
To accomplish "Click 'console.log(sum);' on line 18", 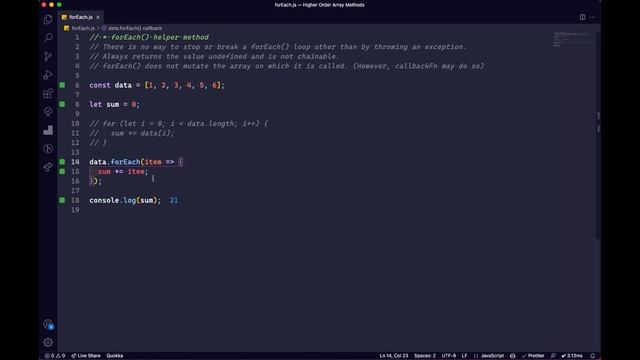I will [125, 200].
